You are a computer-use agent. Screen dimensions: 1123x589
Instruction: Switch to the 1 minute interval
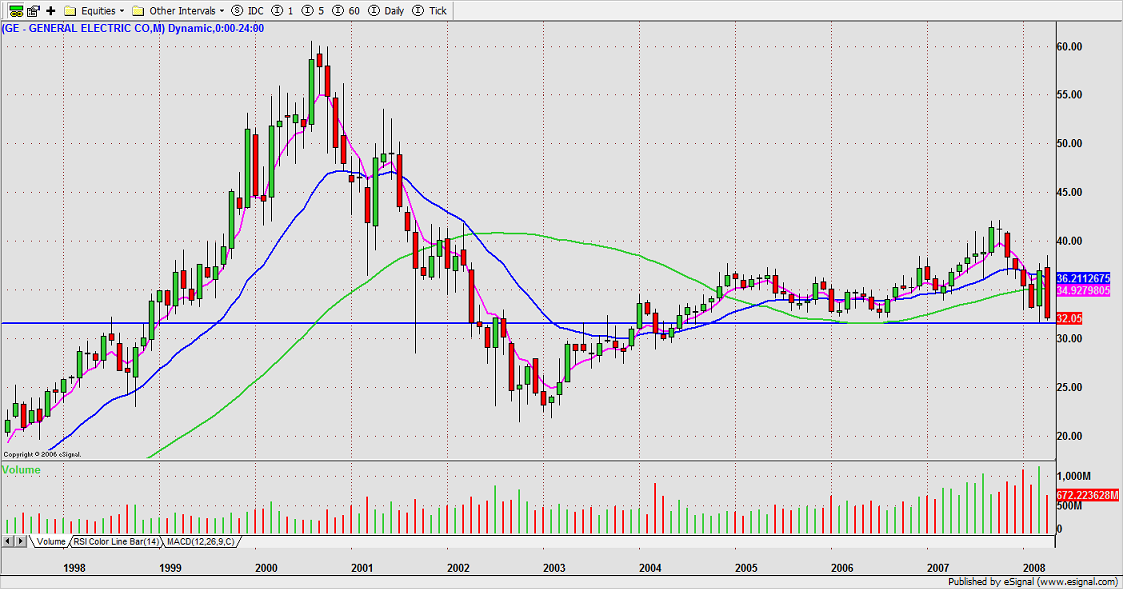click(x=282, y=11)
